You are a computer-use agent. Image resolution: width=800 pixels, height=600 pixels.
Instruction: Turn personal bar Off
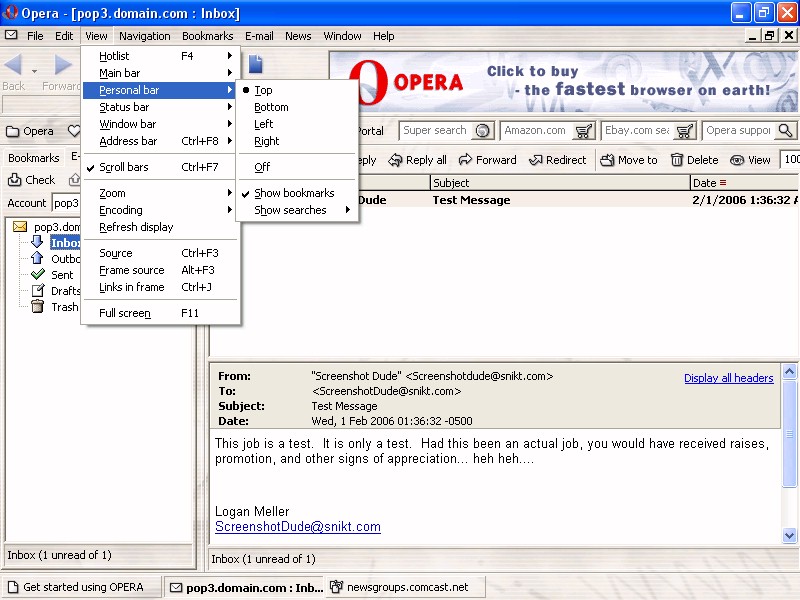click(296, 167)
